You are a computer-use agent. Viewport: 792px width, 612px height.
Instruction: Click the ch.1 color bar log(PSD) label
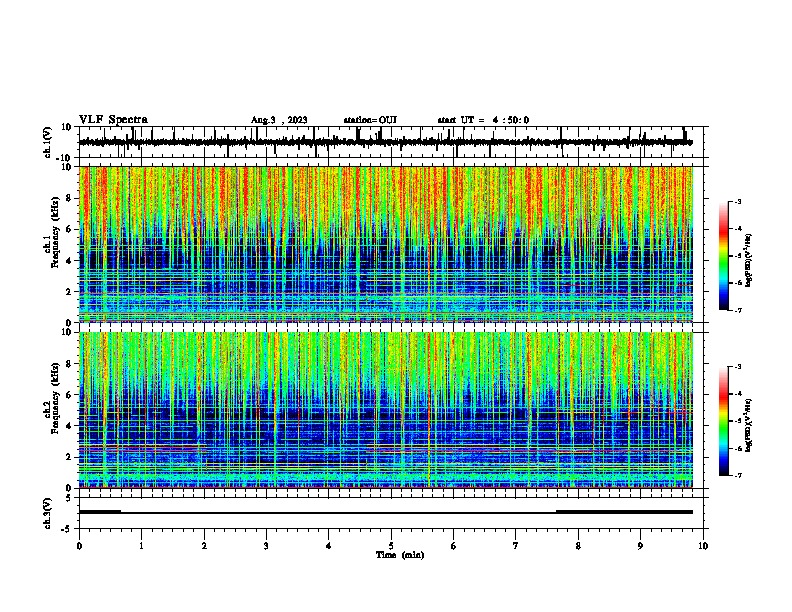coord(748,261)
